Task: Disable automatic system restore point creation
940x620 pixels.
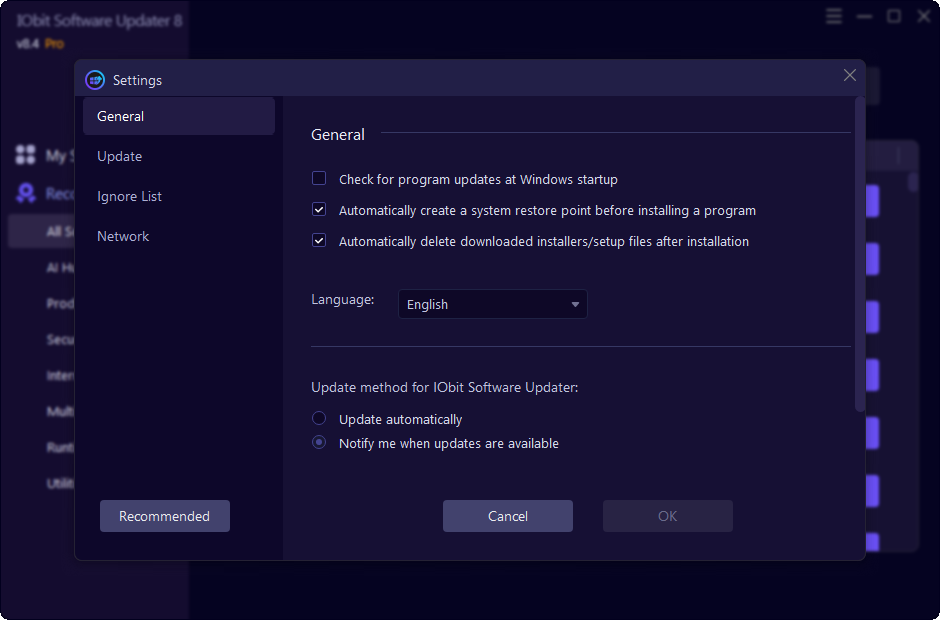Action: point(319,209)
